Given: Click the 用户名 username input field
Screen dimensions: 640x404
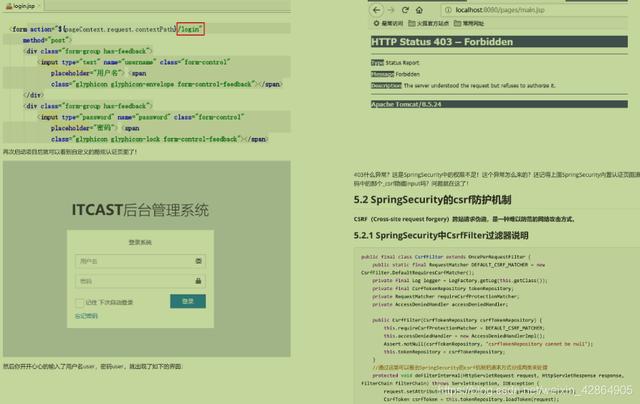Looking at the screenshot, I should click(140, 261).
